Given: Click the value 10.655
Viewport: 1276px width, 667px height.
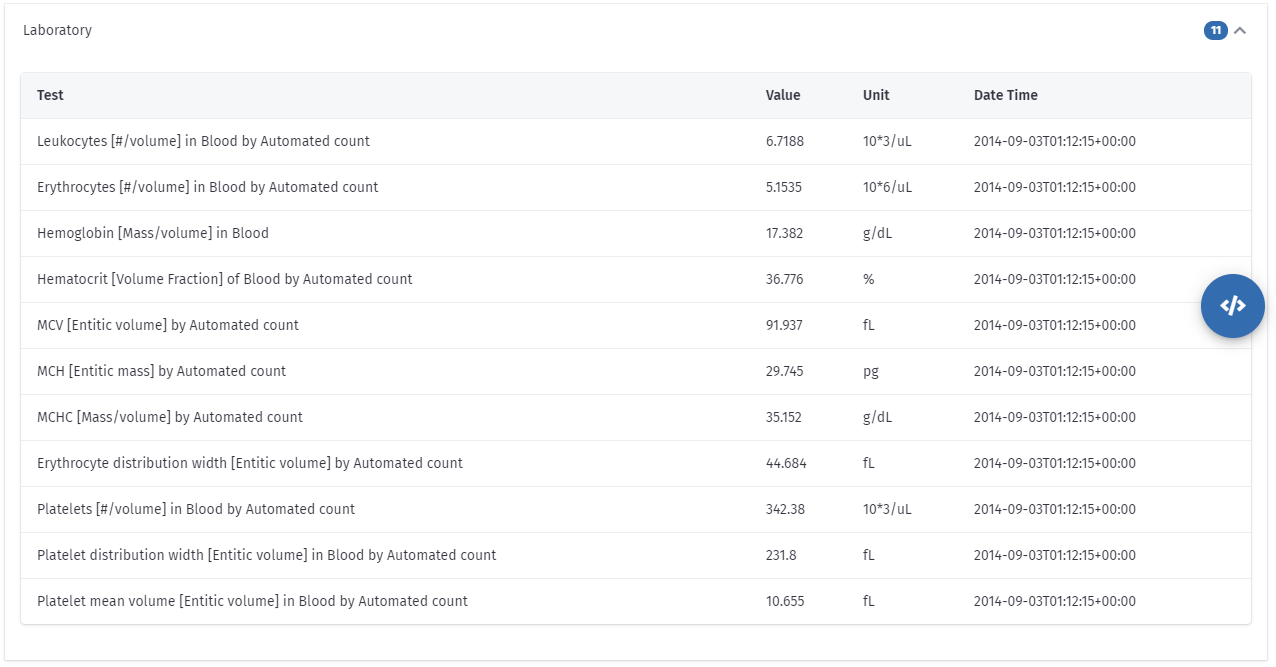Looking at the screenshot, I should pyautogui.click(x=785, y=601).
